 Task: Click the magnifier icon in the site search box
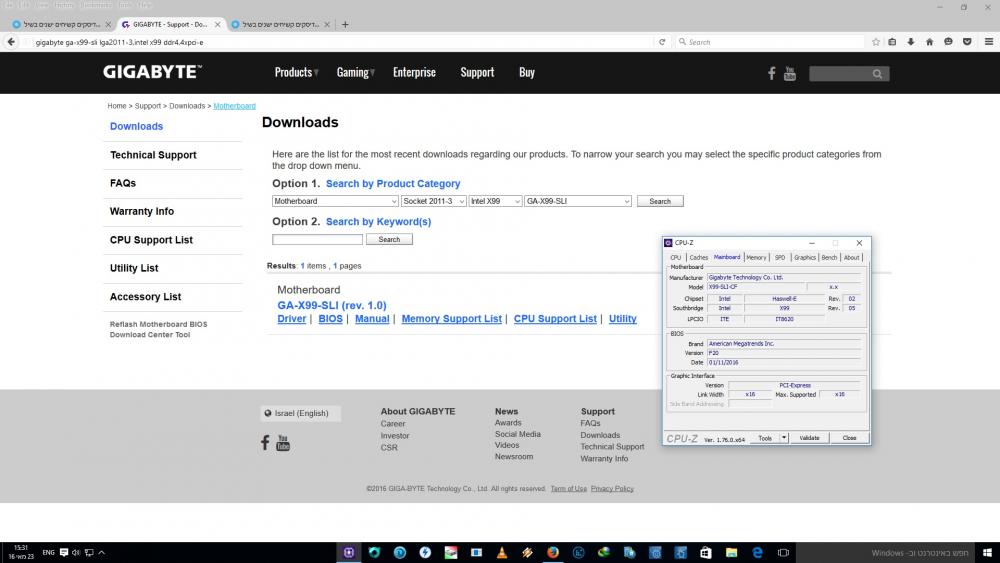(x=878, y=74)
